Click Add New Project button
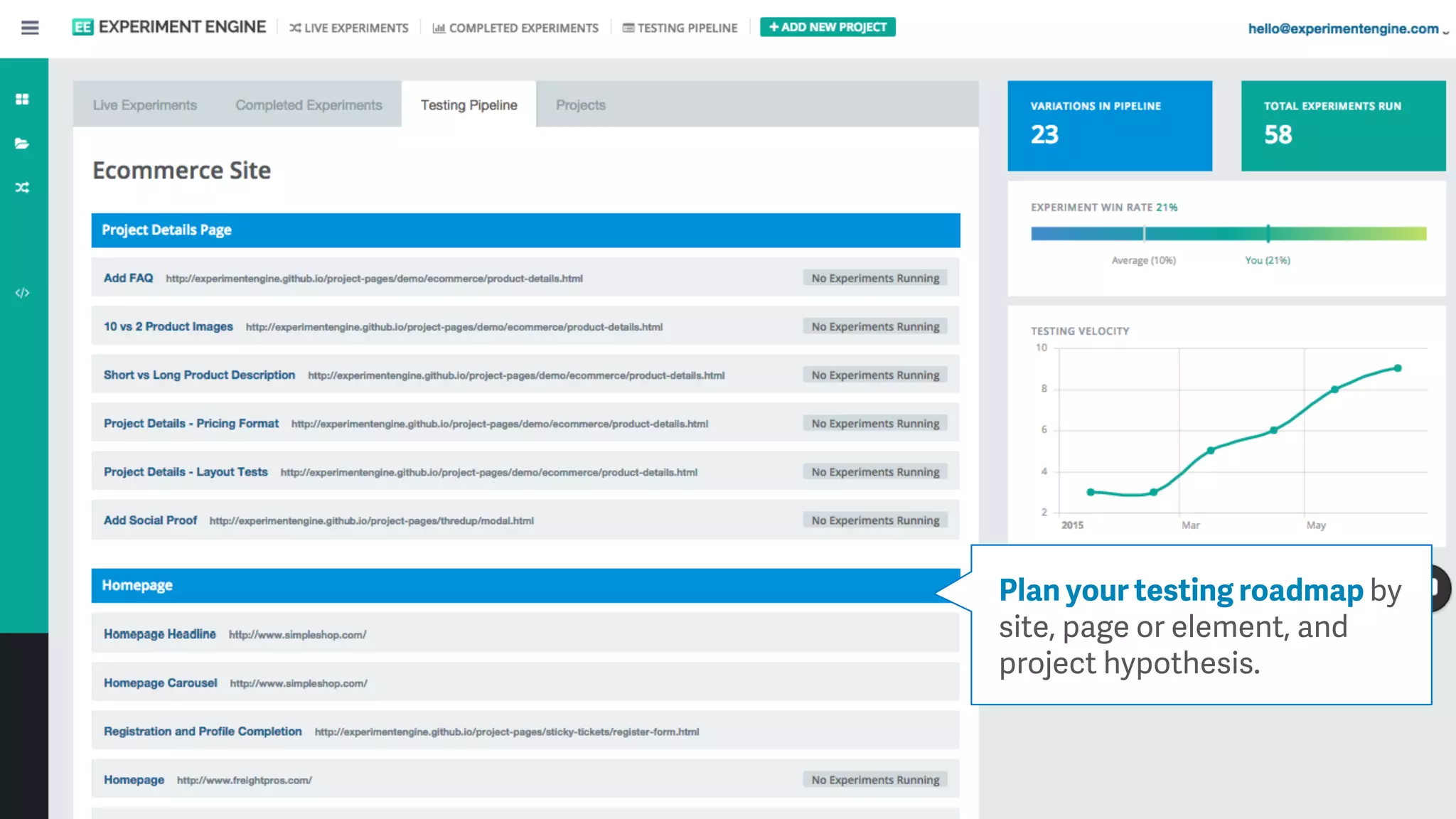The height and width of the screenshot is (819, 1456). (828, 27)
